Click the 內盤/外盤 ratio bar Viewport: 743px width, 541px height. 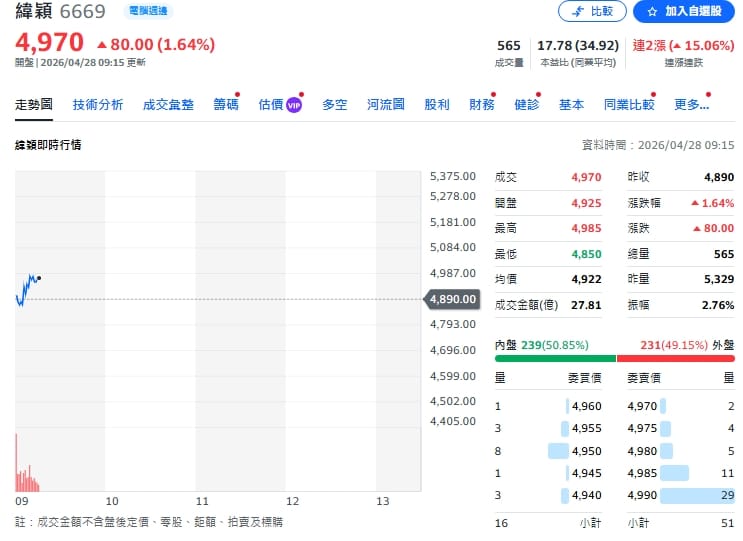point(614,358)
